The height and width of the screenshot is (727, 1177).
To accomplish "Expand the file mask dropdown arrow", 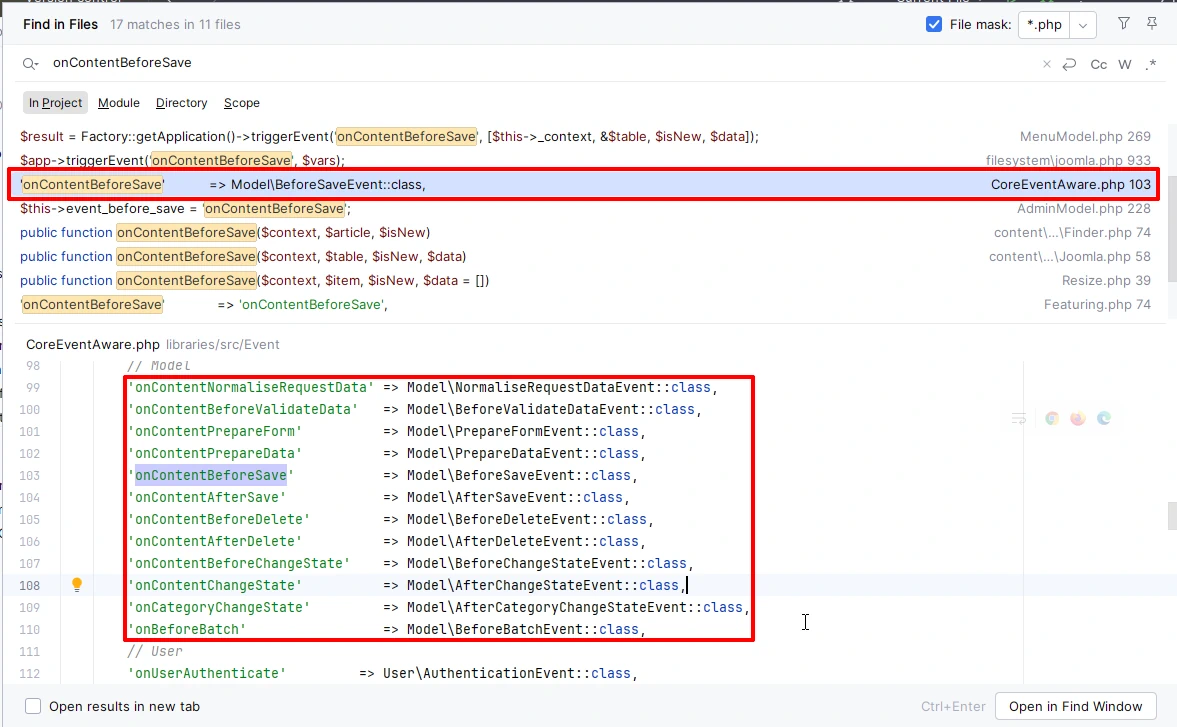I will (x=1082, y=25).
